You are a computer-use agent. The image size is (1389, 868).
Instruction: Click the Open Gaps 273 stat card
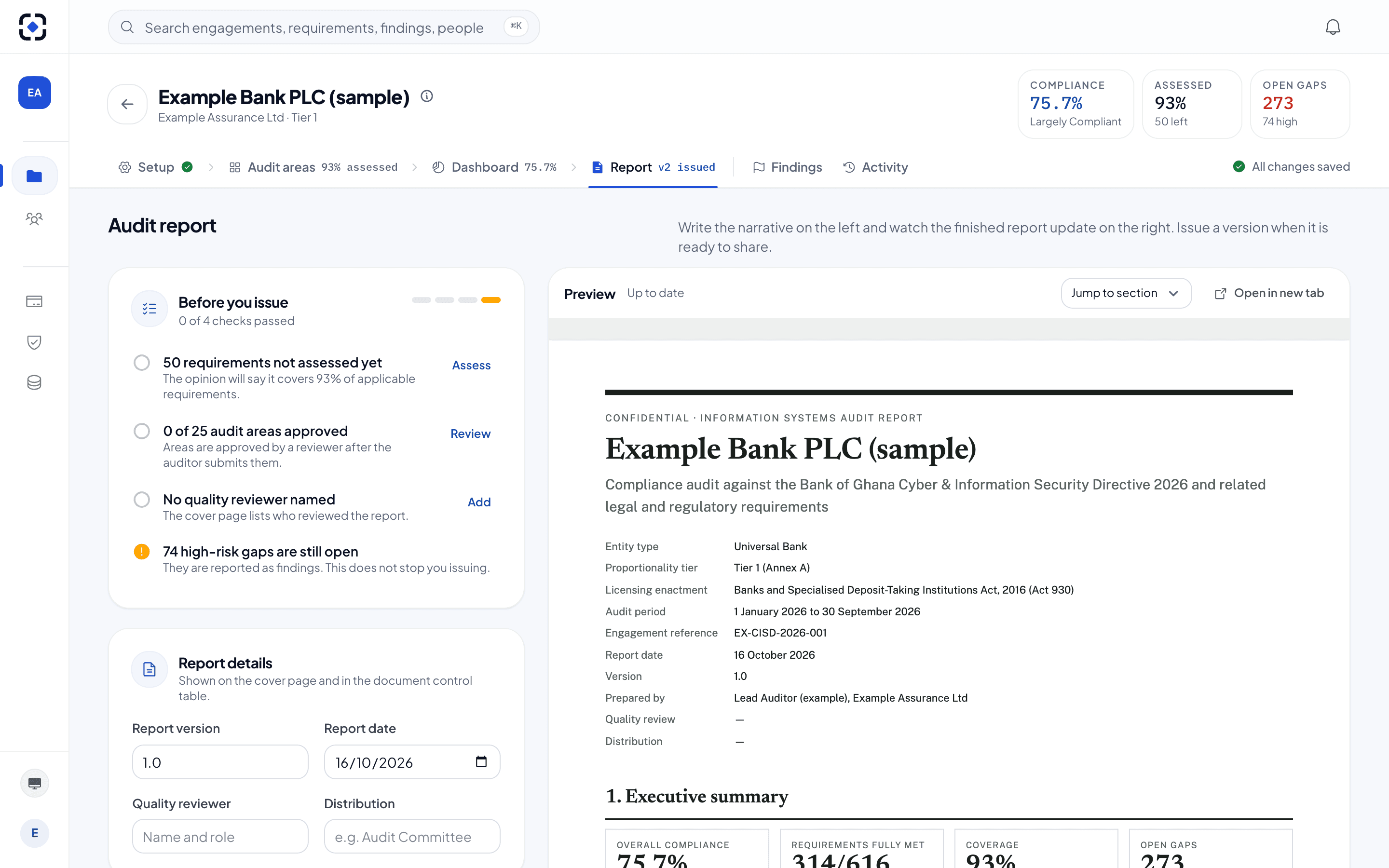(x=1300, y=104)
